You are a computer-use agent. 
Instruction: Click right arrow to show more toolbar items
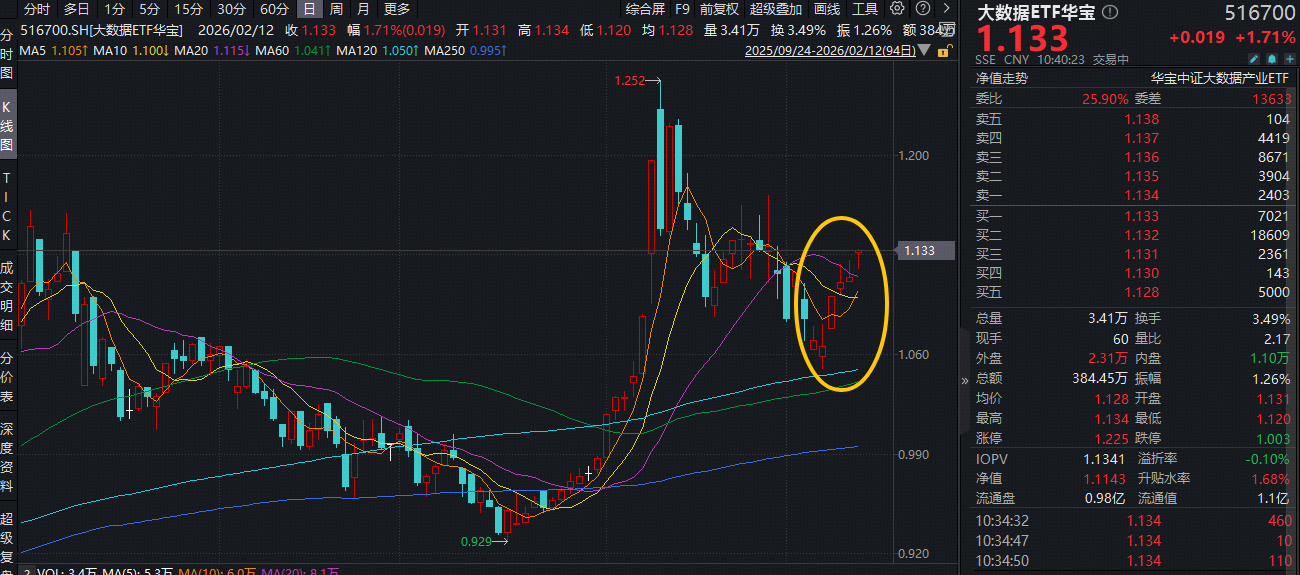pyautogui.click(x=947, y=9)
